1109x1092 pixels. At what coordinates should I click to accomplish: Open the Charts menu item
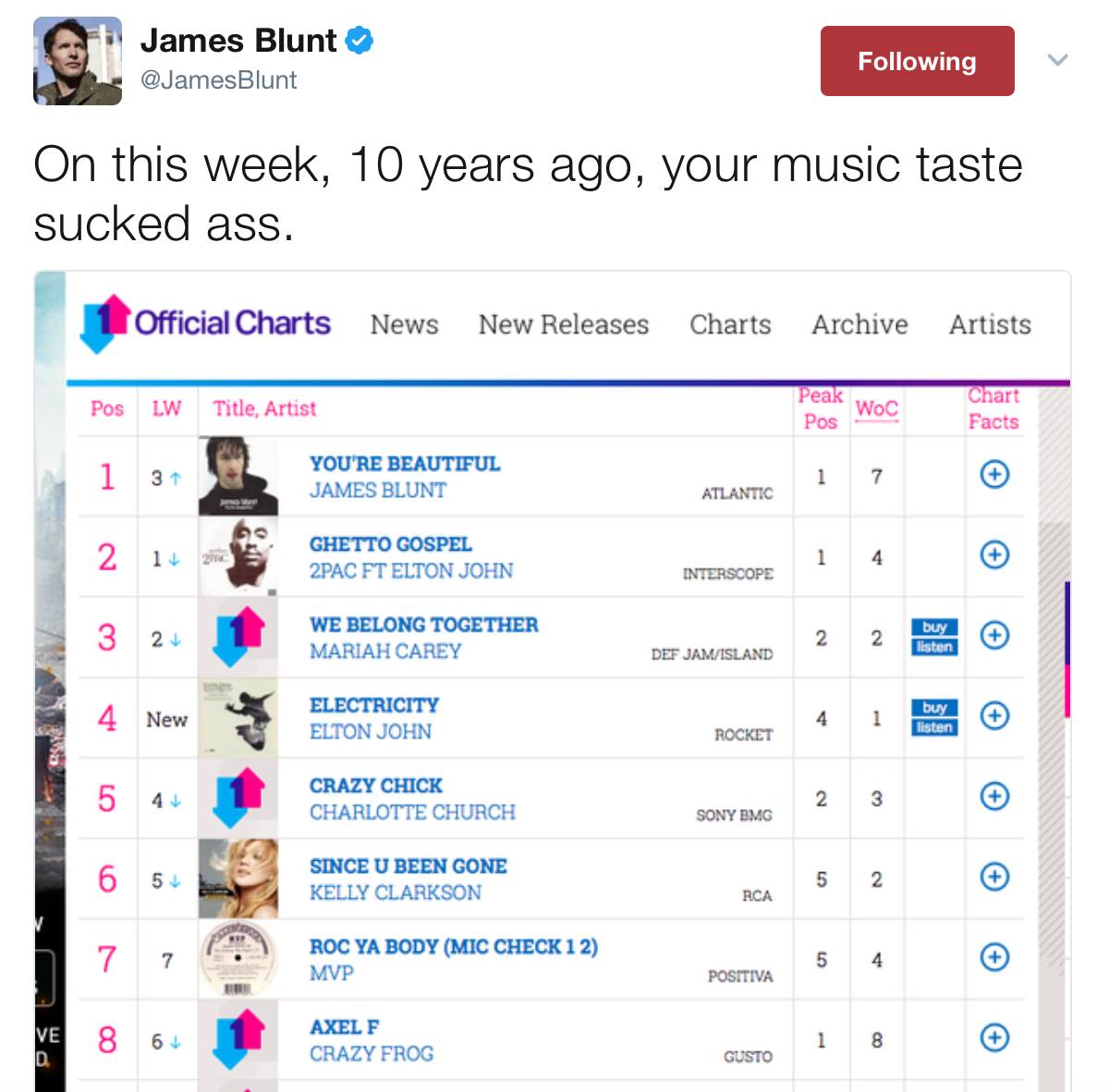pyautogui.click(x=730, y=324)
